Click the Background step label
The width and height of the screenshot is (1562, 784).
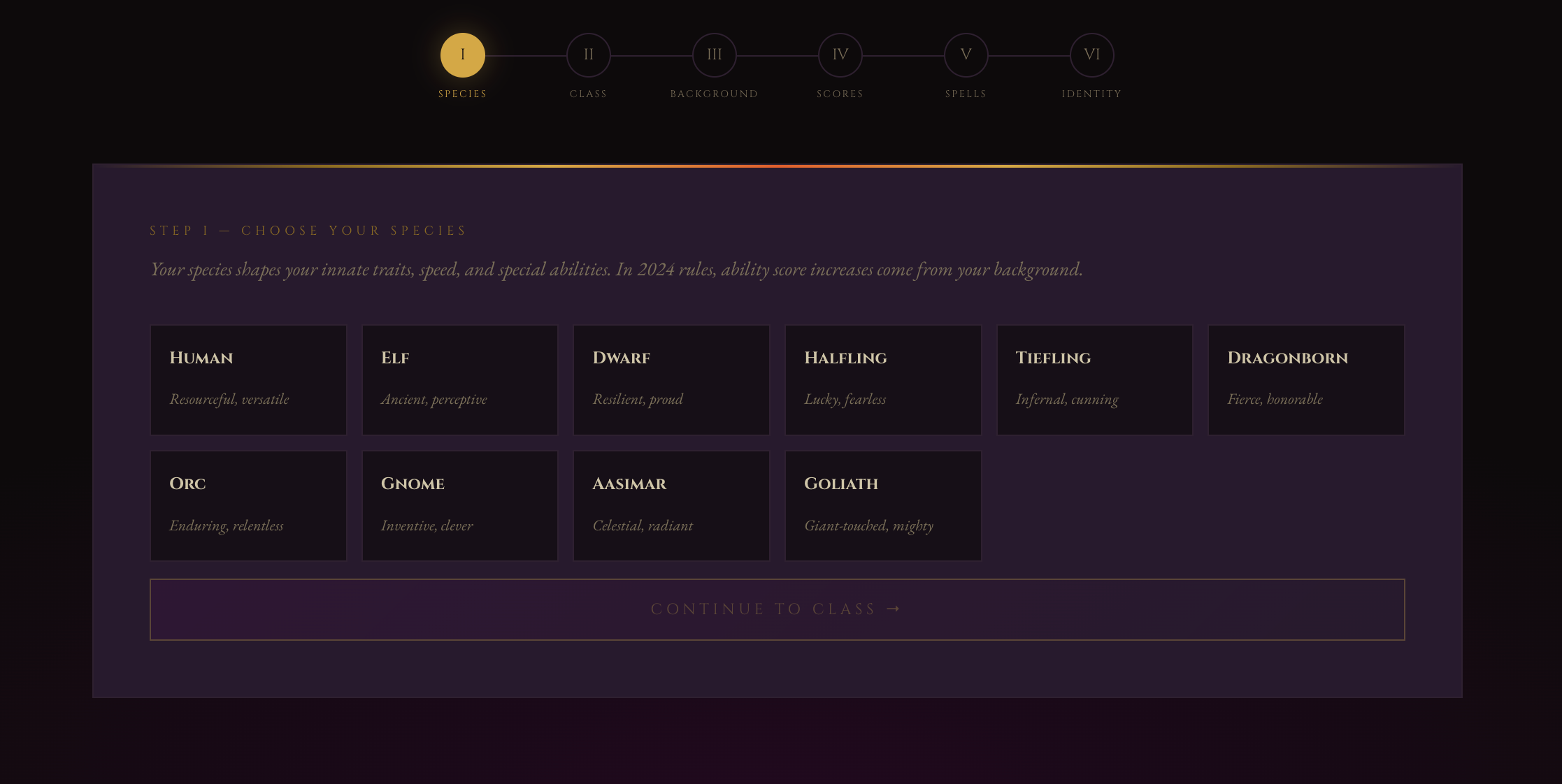[714, 94]
